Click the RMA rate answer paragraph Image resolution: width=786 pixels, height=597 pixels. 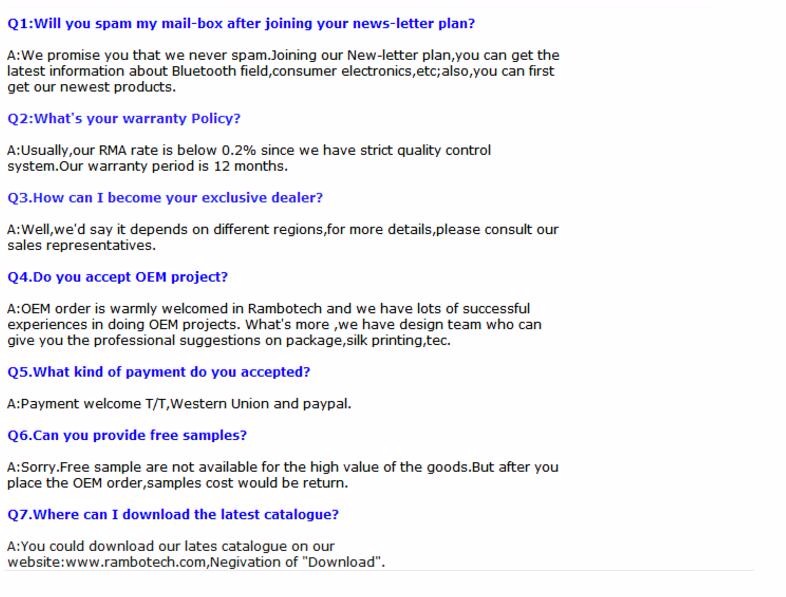point(249,158)
